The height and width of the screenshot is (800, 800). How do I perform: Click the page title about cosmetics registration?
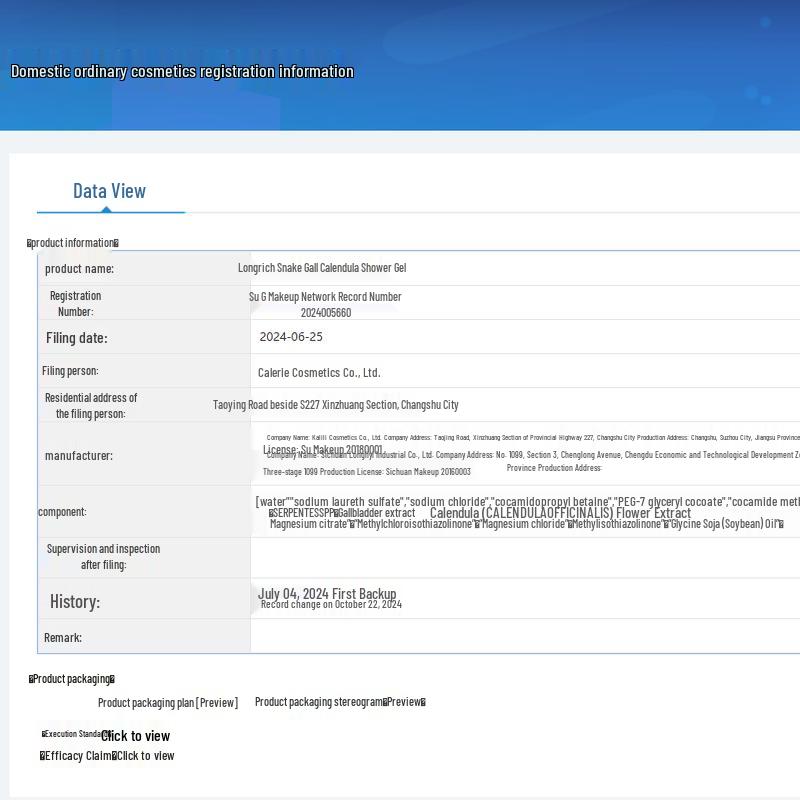pyautogui.click(x=182, y=72)
